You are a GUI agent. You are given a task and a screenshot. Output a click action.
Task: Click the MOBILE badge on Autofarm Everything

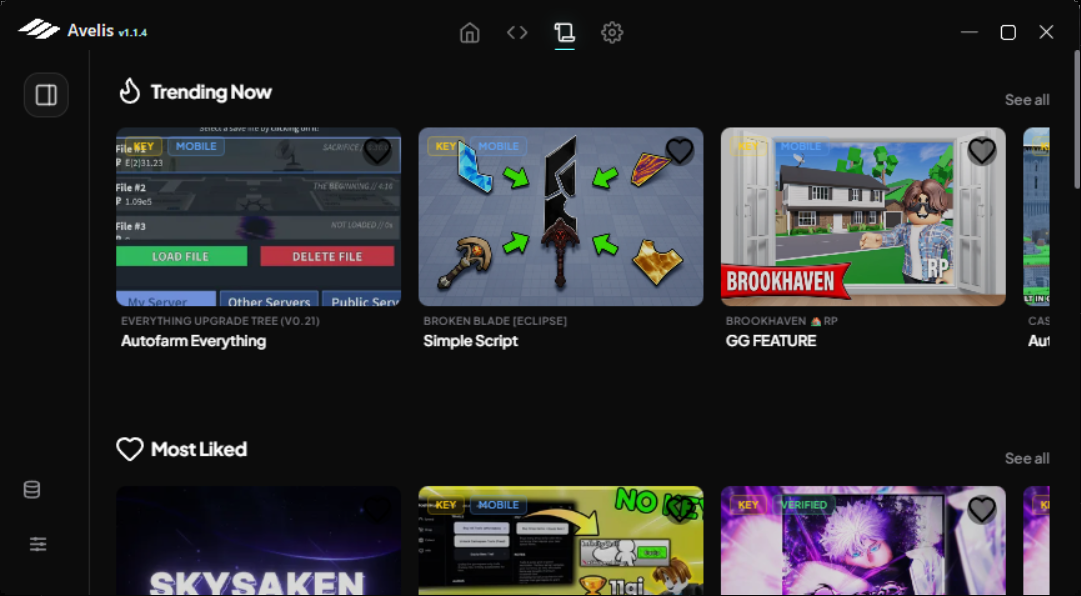[196, 146]
